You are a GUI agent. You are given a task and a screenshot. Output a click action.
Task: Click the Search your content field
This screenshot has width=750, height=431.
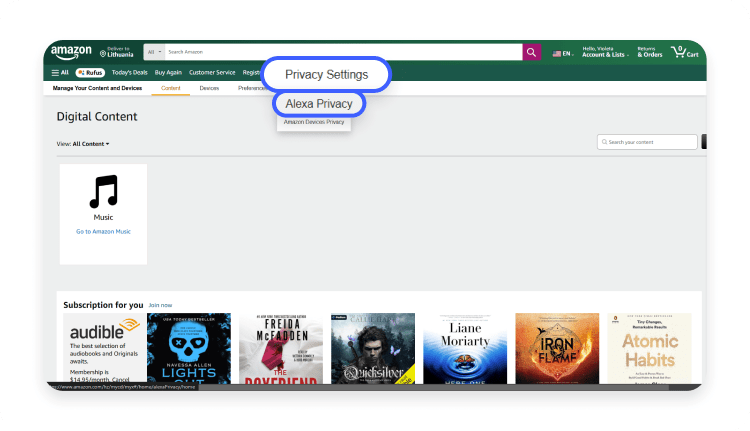[x=647, y=142]
